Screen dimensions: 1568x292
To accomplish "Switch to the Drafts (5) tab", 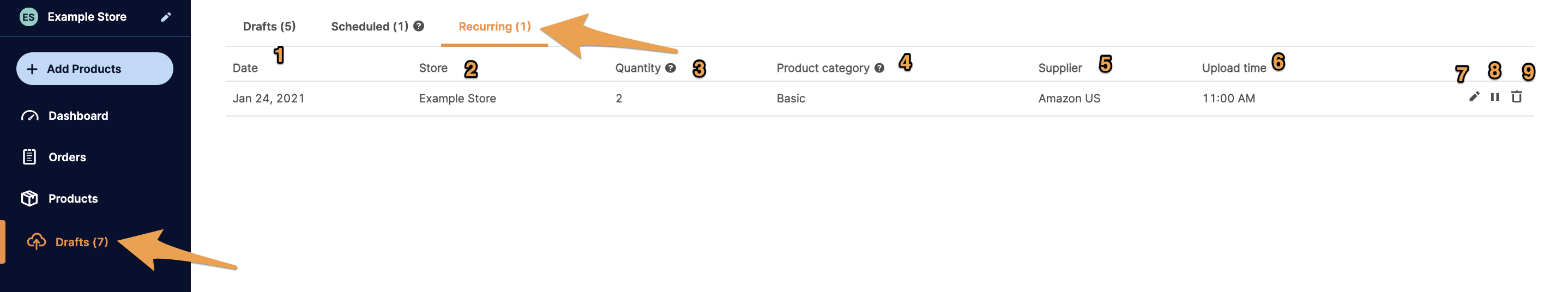I will (x=269, y=26).
